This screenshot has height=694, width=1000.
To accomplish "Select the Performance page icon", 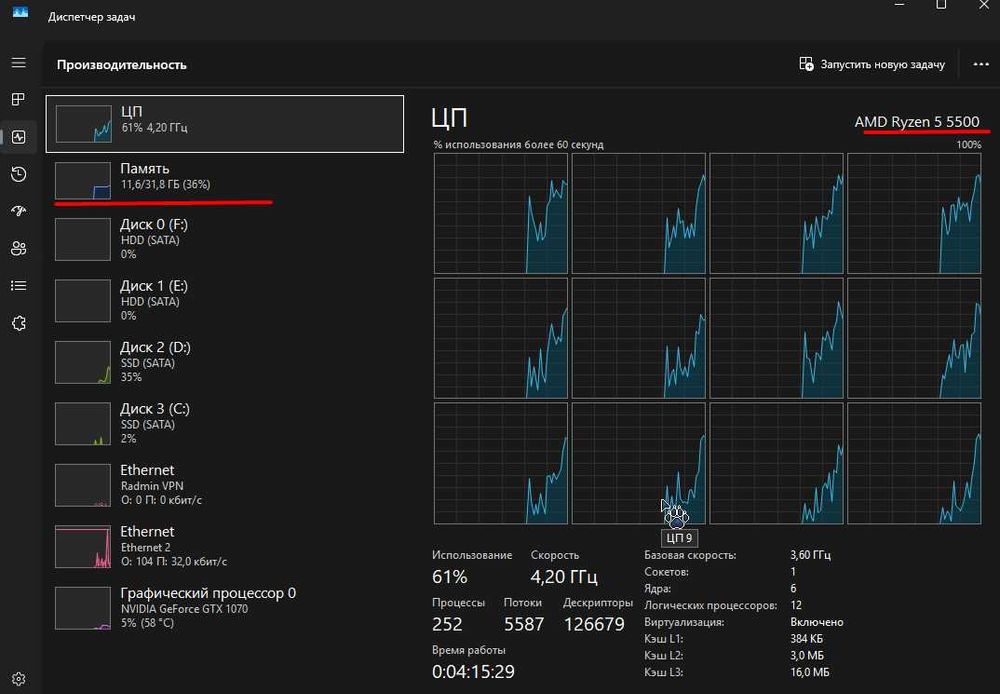I will [x=18, y=137].
